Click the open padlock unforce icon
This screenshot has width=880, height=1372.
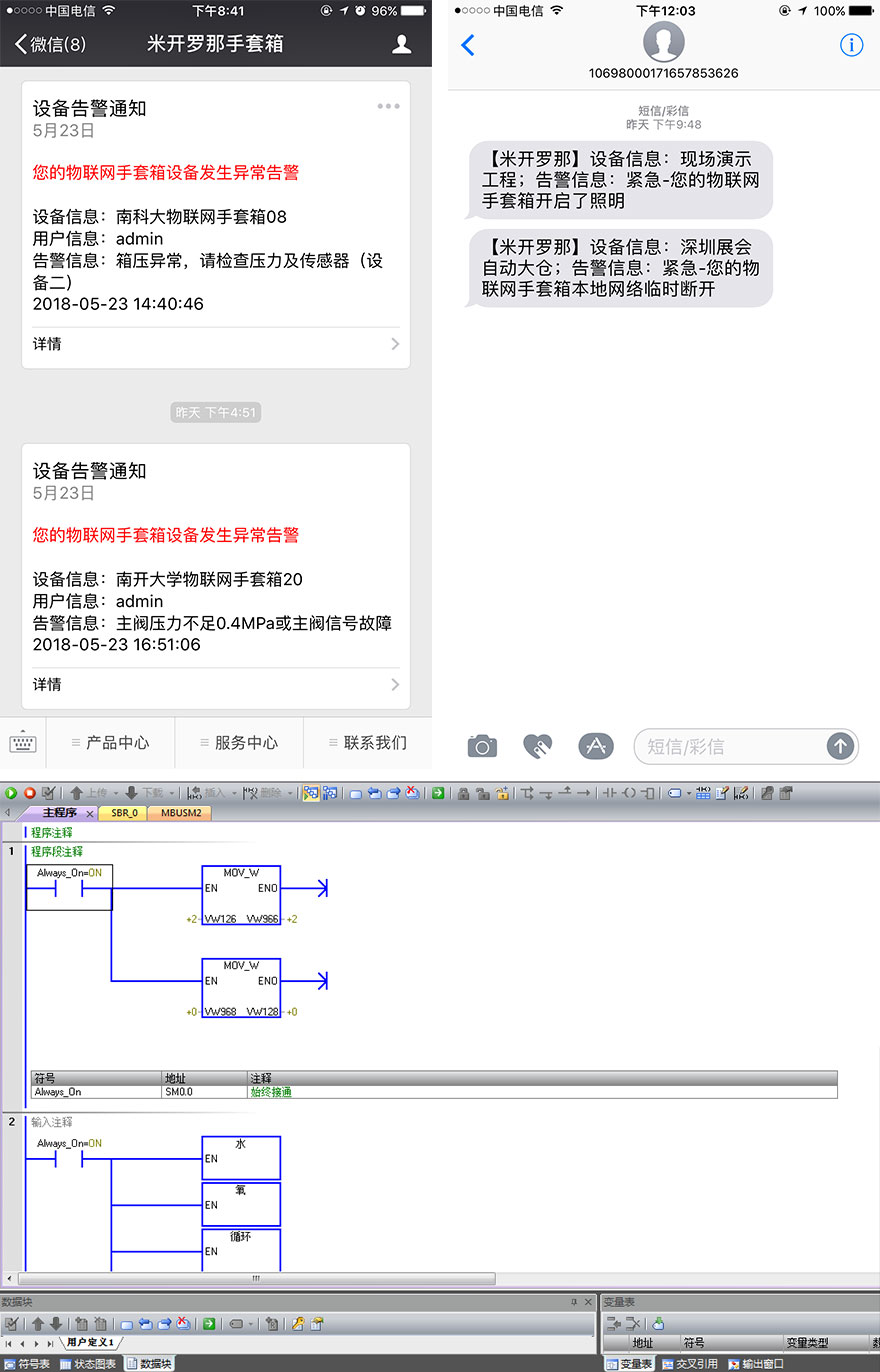(x=482, y=793)
